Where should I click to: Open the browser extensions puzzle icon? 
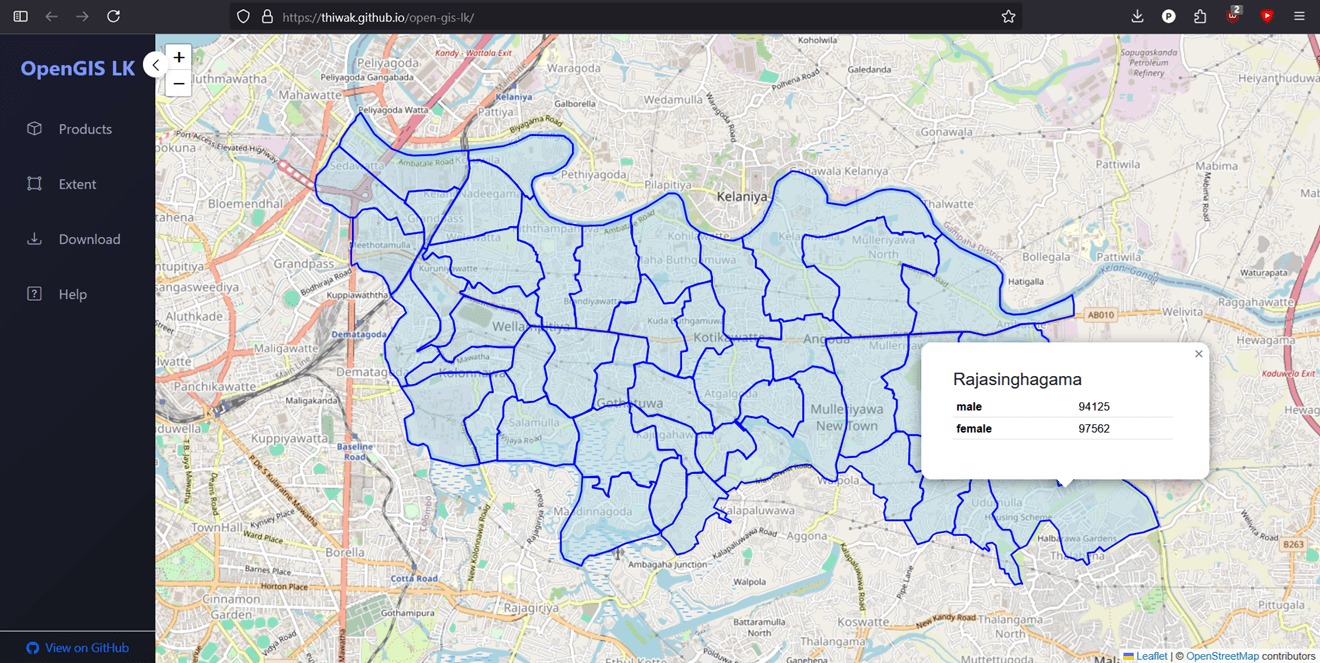[x=1199, y=16]
